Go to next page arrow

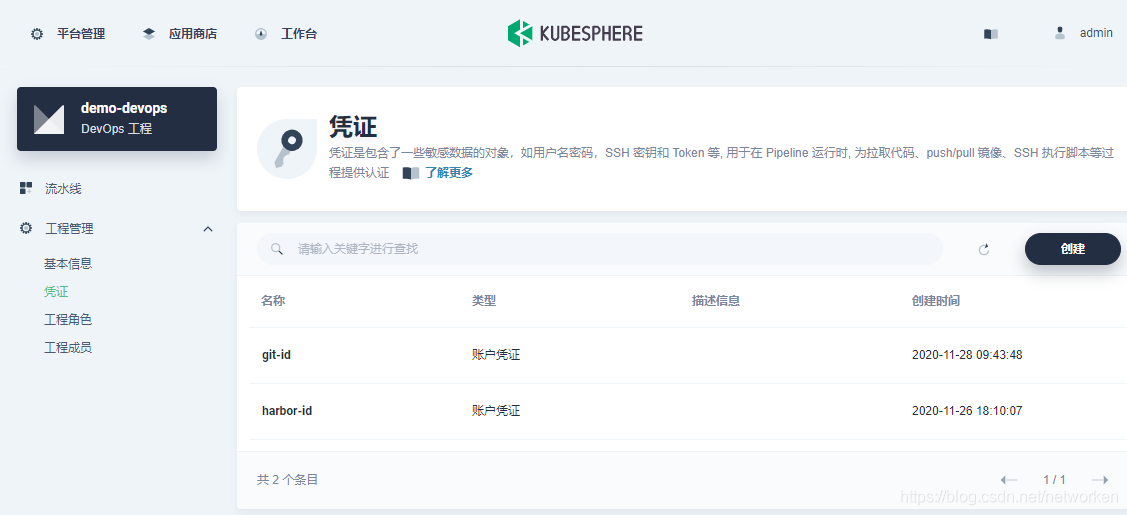(1099, 480)
